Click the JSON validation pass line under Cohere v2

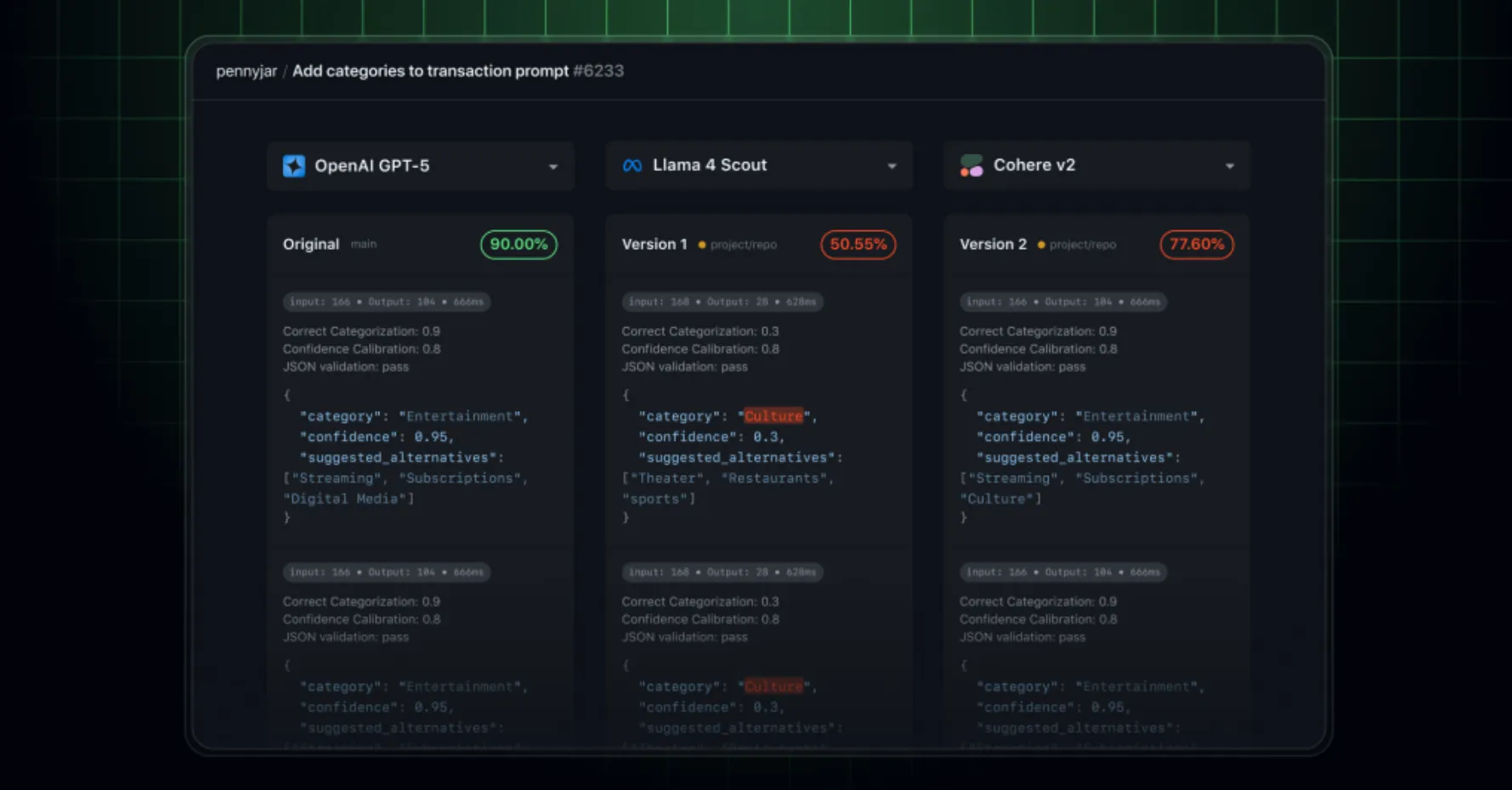point(1022,366)
